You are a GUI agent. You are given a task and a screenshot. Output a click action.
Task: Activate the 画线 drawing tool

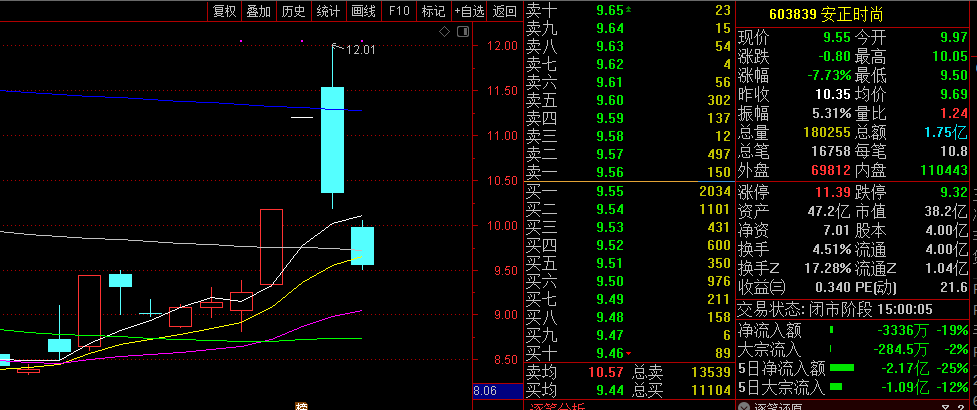(x=363, y=11)
